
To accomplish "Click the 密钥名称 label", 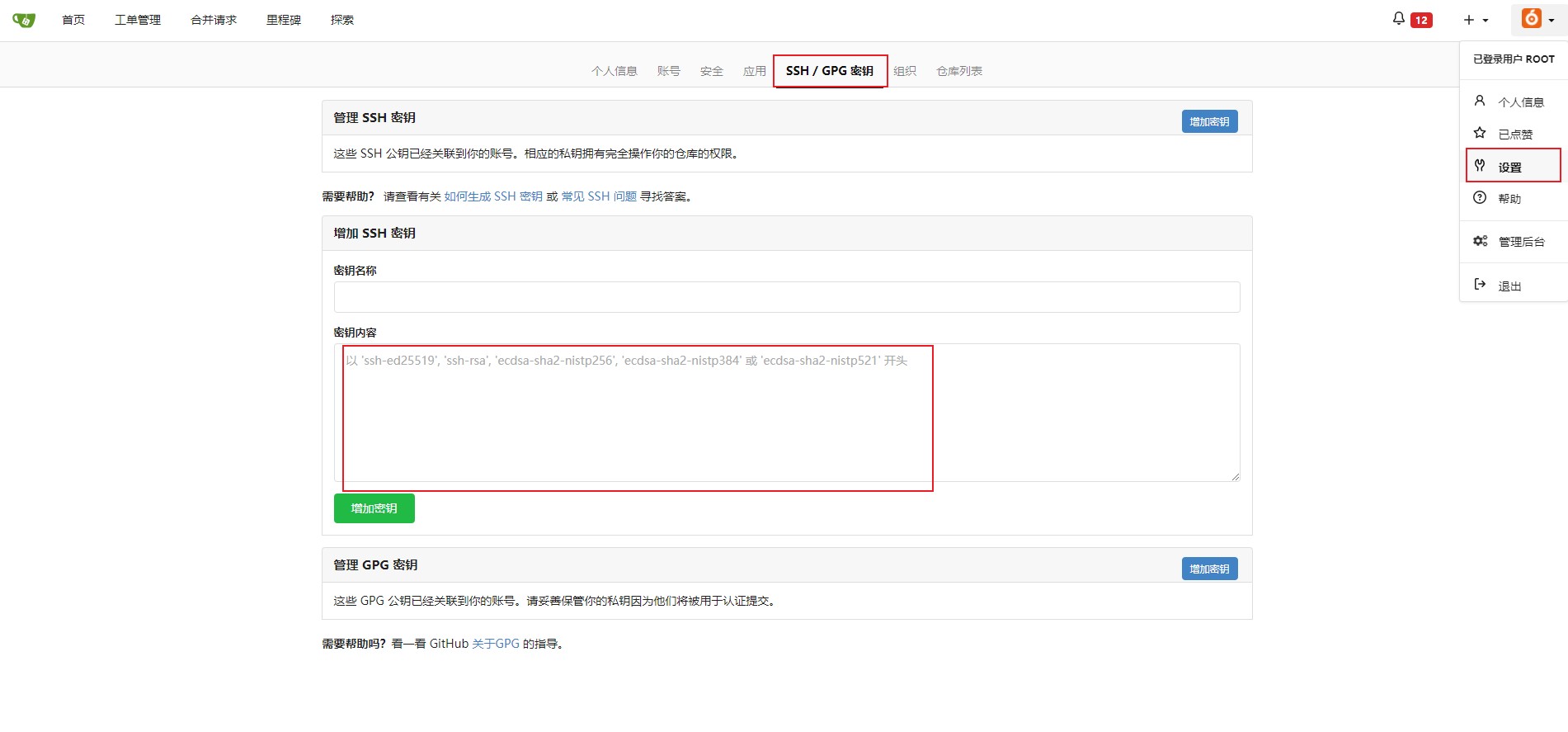I will pyautogui.click(x=355, y=271).
